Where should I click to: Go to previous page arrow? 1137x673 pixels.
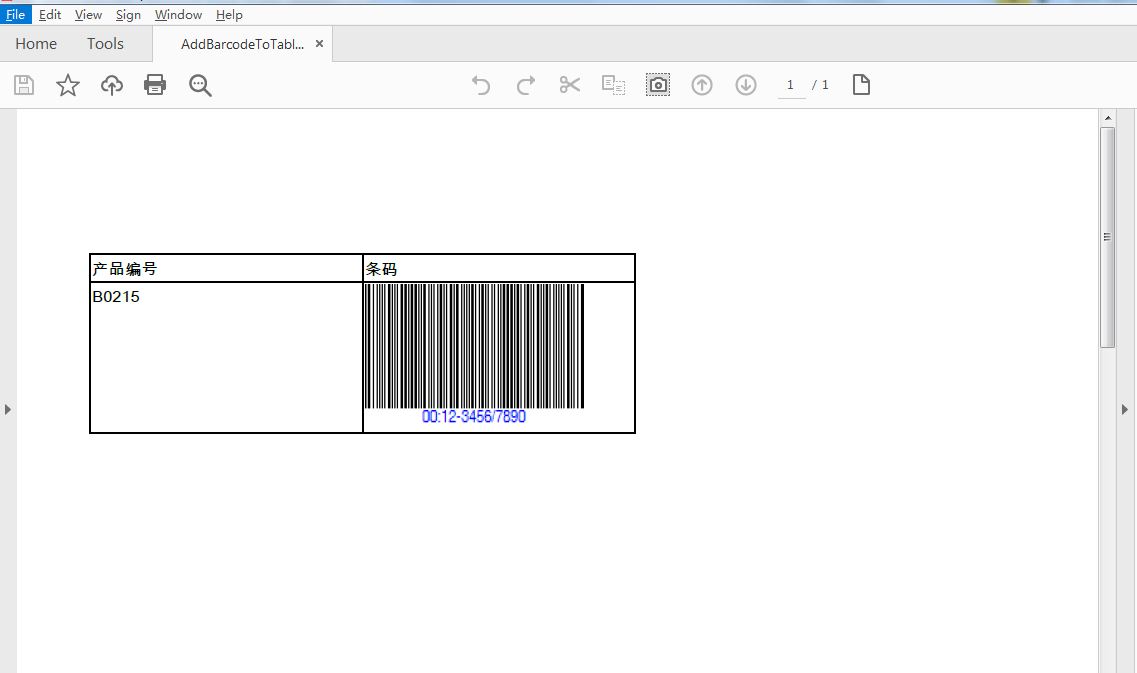coord(702,85)
